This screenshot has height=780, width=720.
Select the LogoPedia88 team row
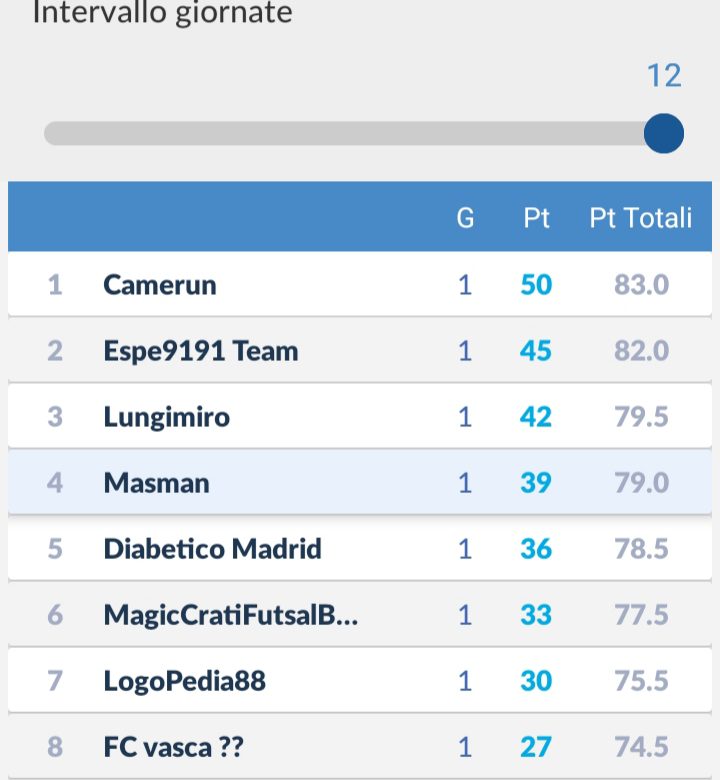(x=360, y=681)
